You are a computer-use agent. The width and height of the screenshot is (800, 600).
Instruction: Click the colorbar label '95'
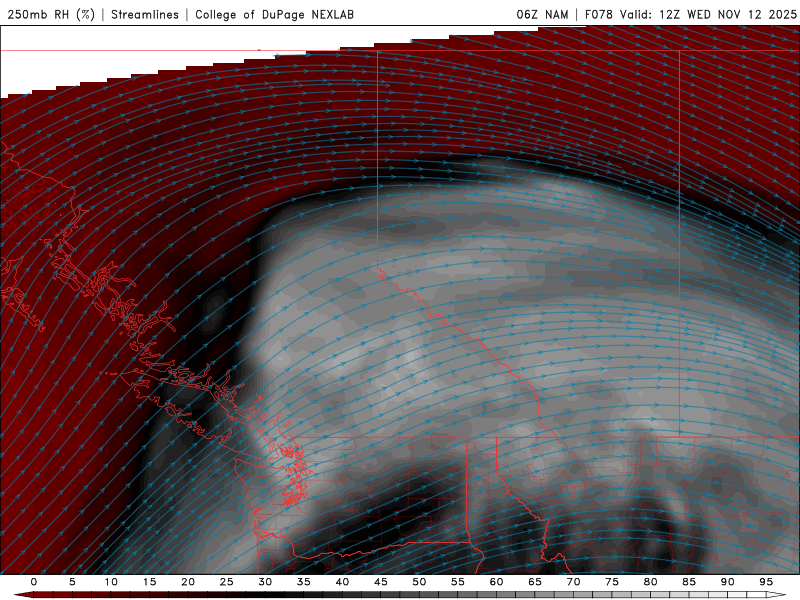(x=766, y=582)
